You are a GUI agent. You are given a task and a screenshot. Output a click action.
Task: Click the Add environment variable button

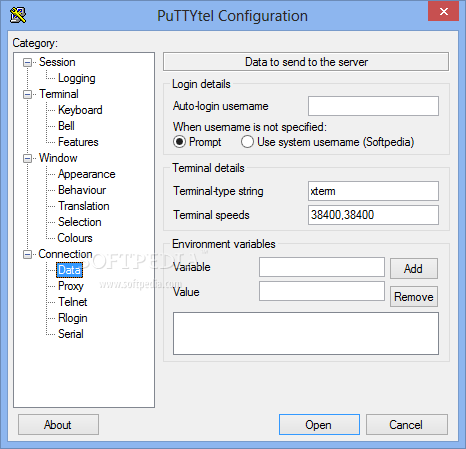coord(414,268)
